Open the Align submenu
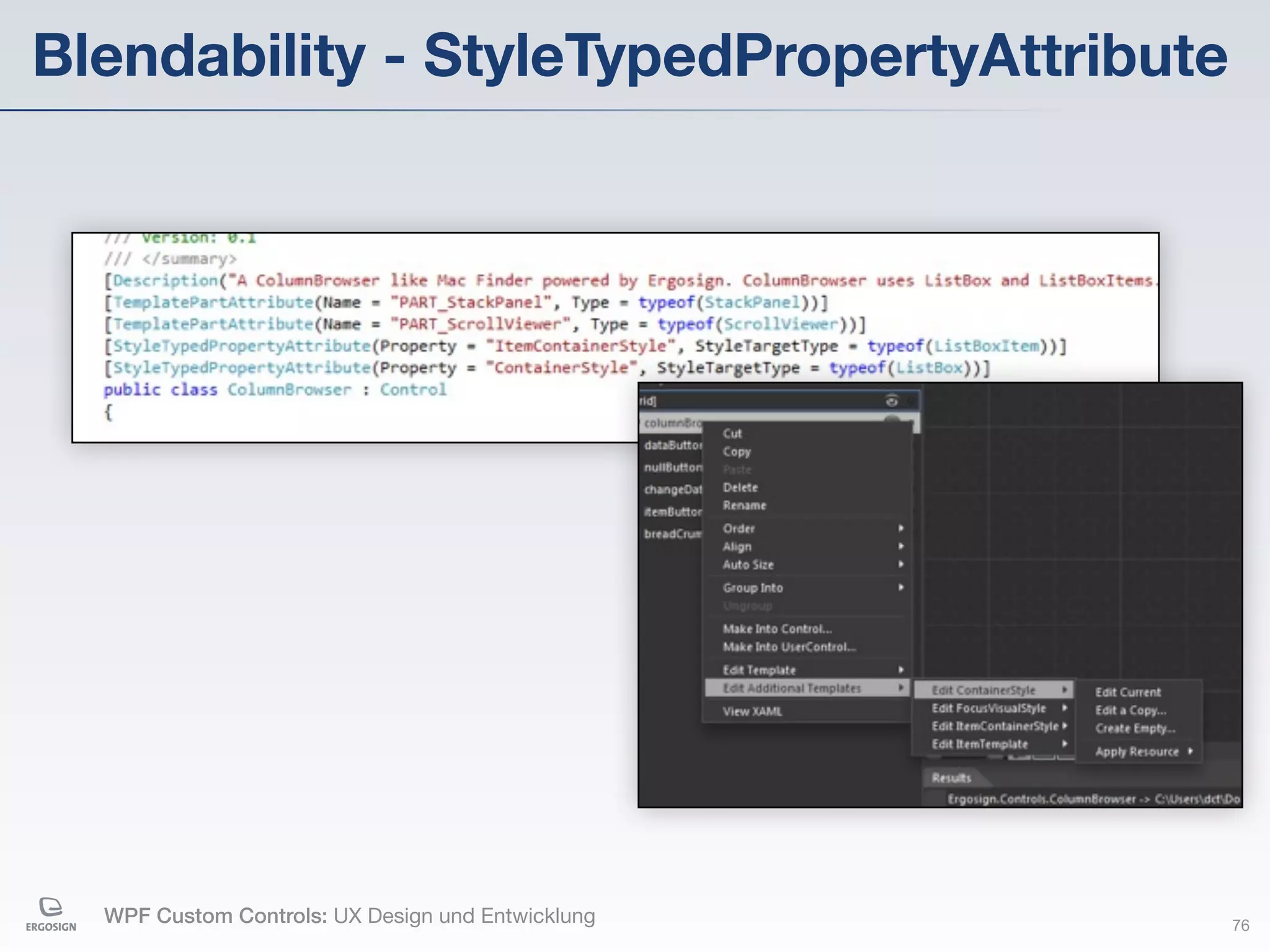Screen dimensions: 1270x952 coord(807,546)
